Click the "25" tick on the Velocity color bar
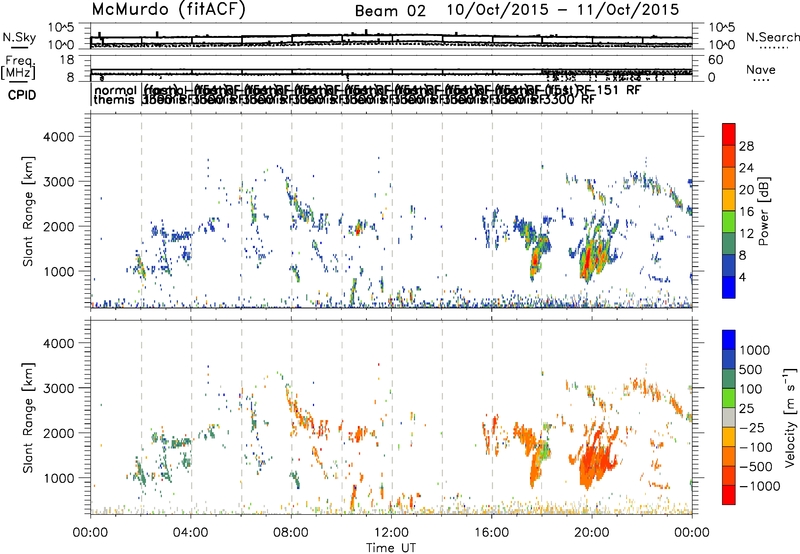The image size is (800, 554). click(x=747, y=408)
